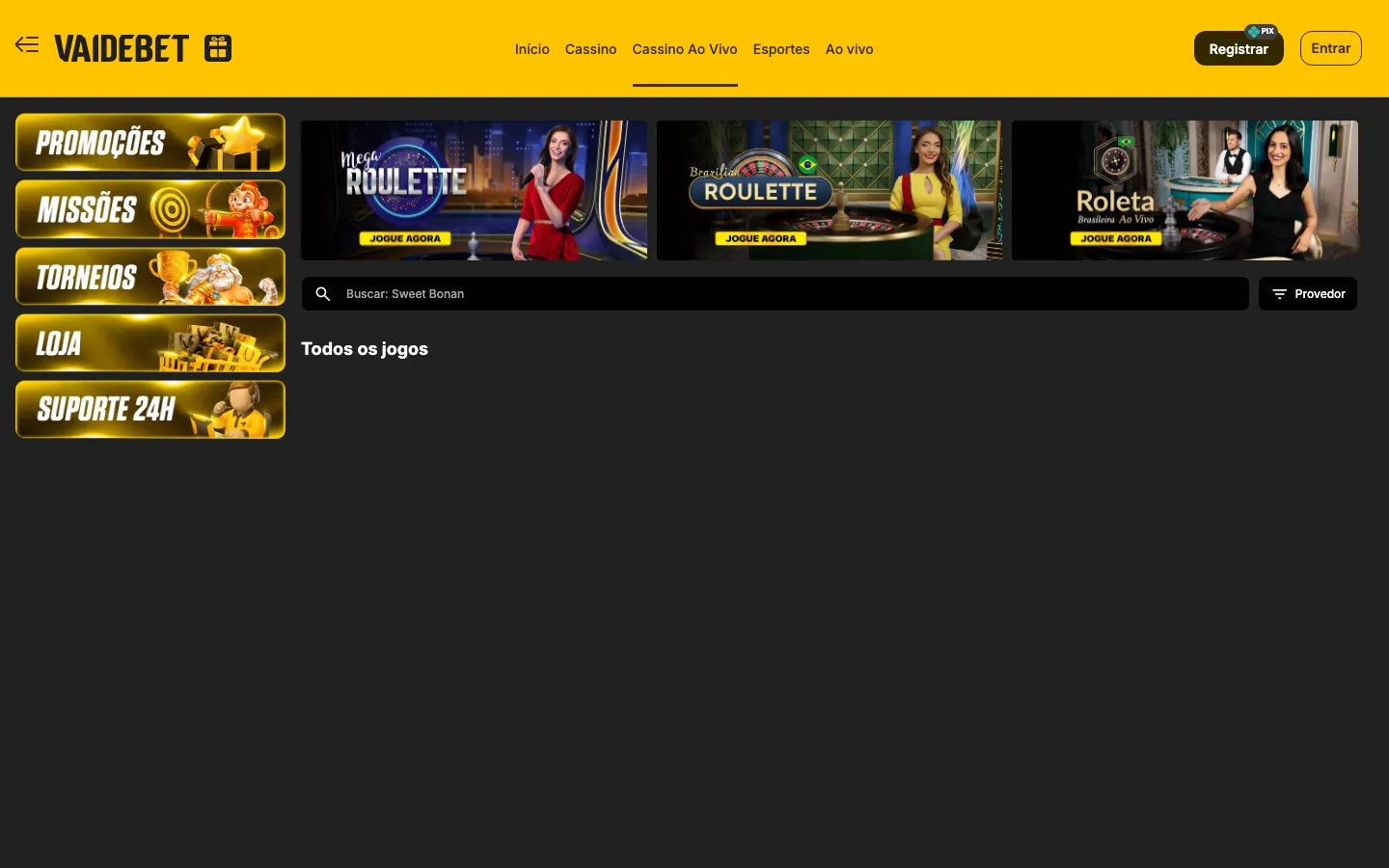1389x868 pixels.
Task: Open the Provedor filter dropdown
Action: point(1308,294)
